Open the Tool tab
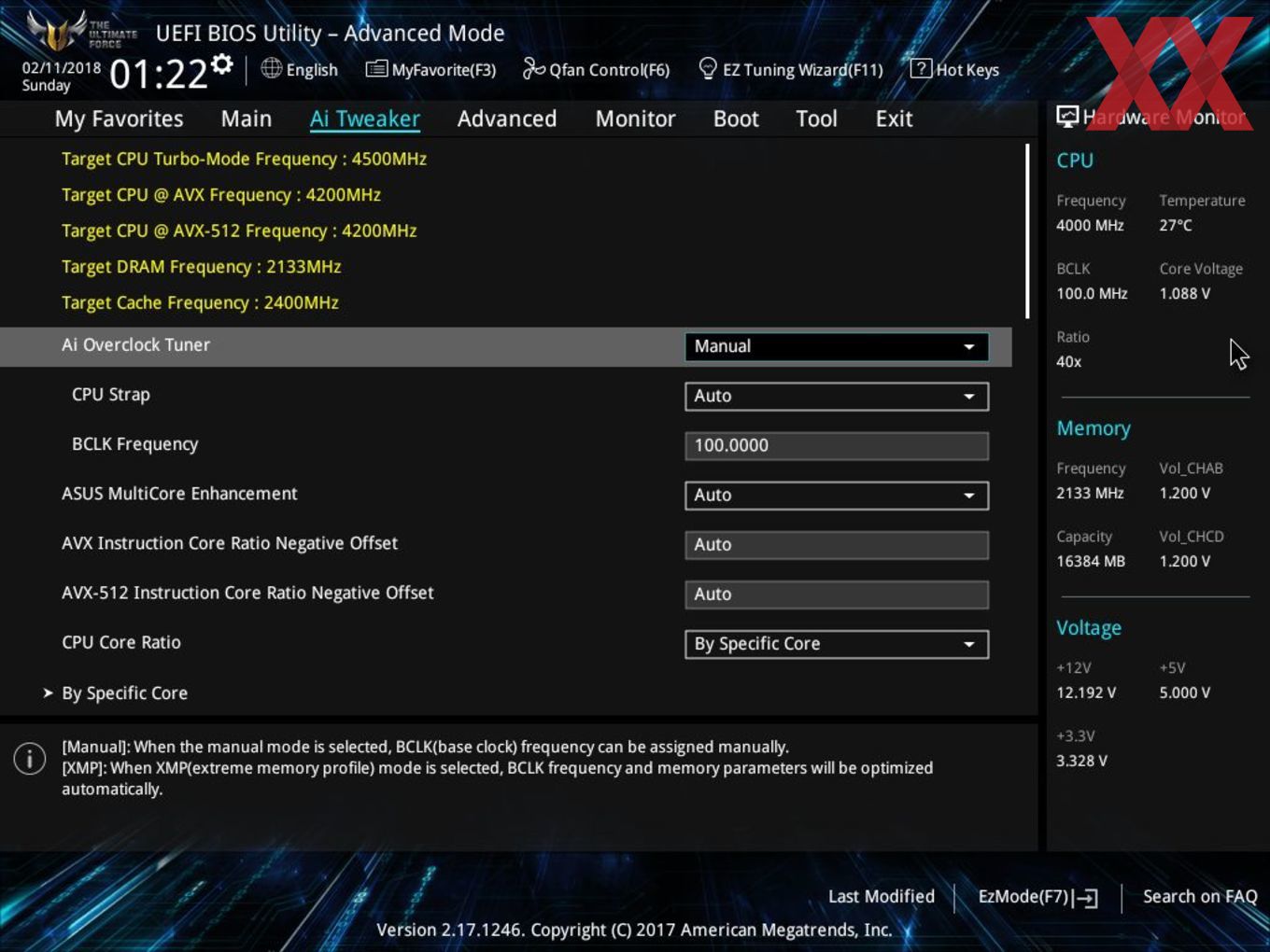Screen dimensions: 1270x952 tap(816, 119)
